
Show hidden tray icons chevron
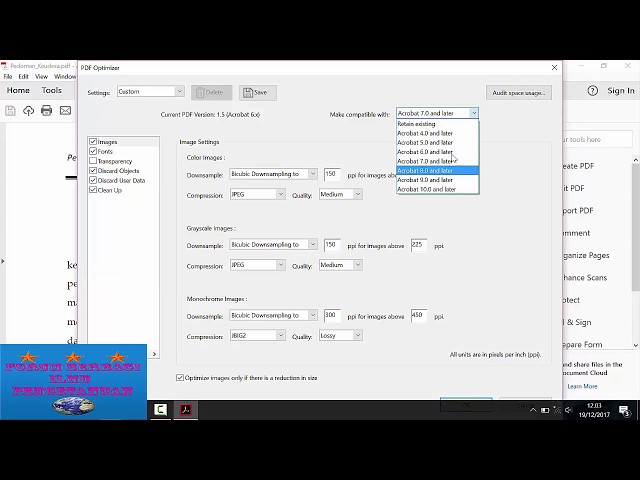click(533, 410)
